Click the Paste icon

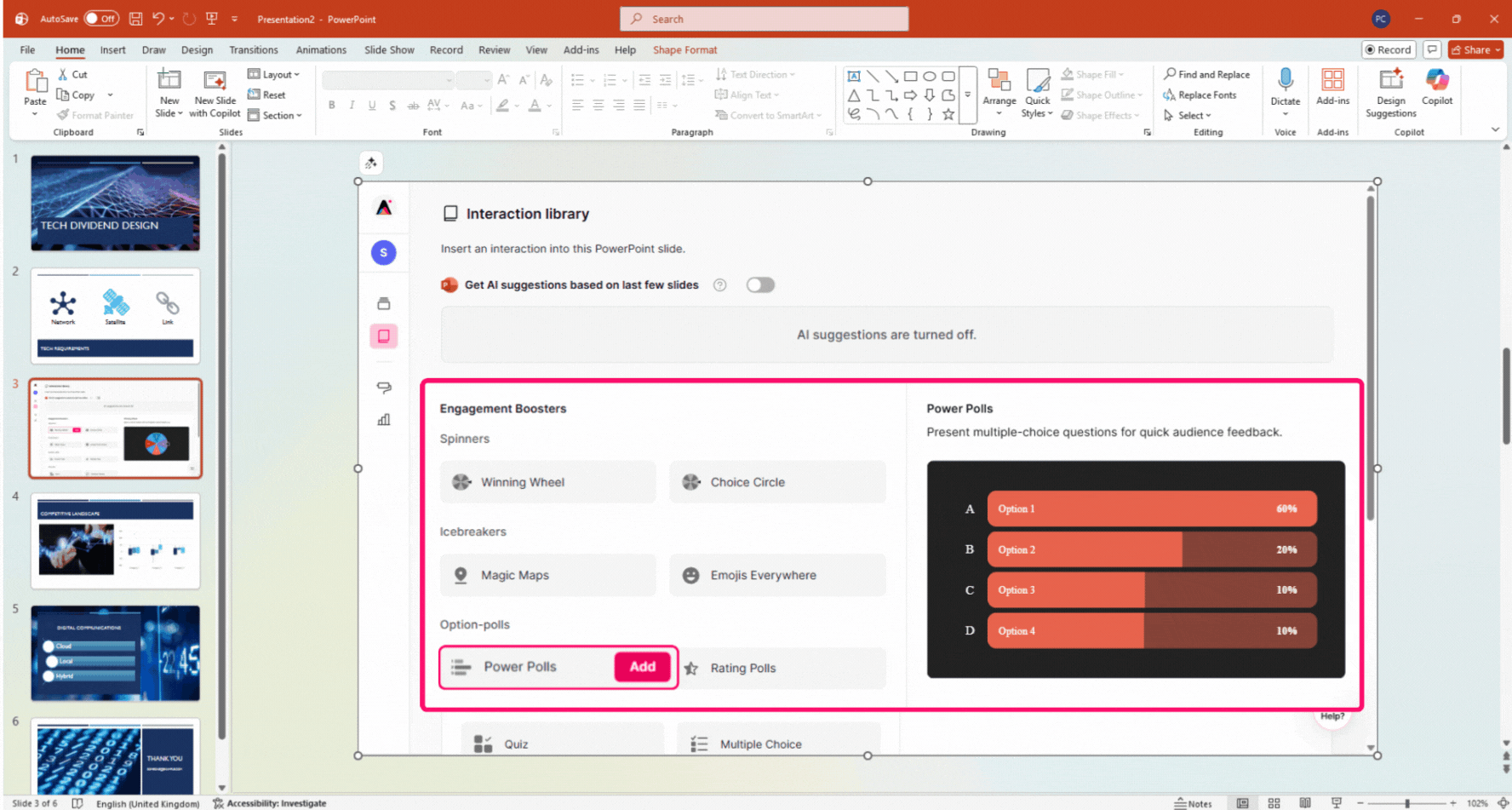pyautogui.click(x=35, y=83)
